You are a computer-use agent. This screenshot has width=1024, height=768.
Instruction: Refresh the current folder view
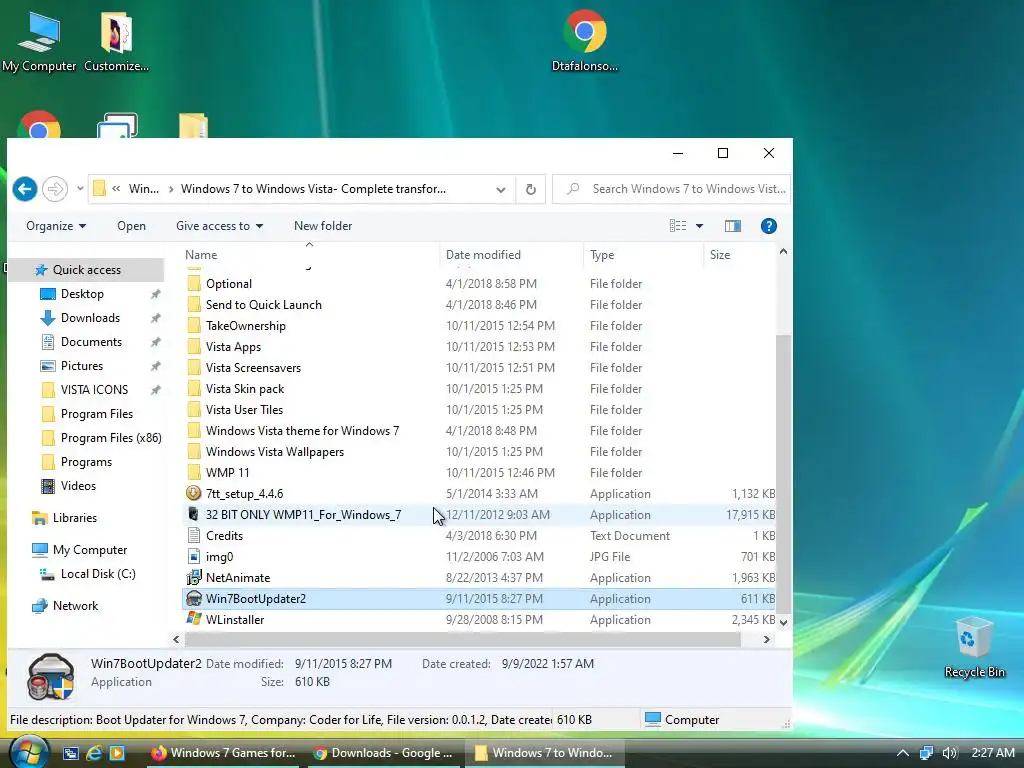pyautogui.click(x=531, y=189)
